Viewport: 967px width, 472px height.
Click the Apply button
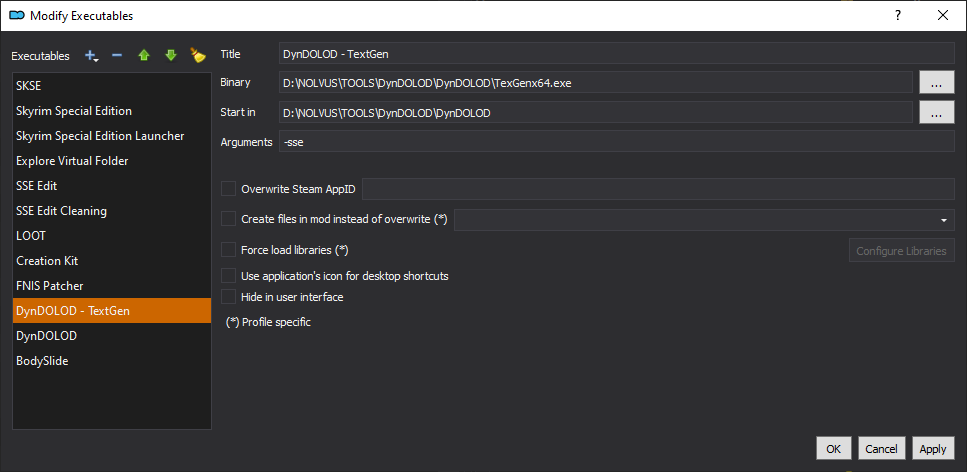(933, 449)
